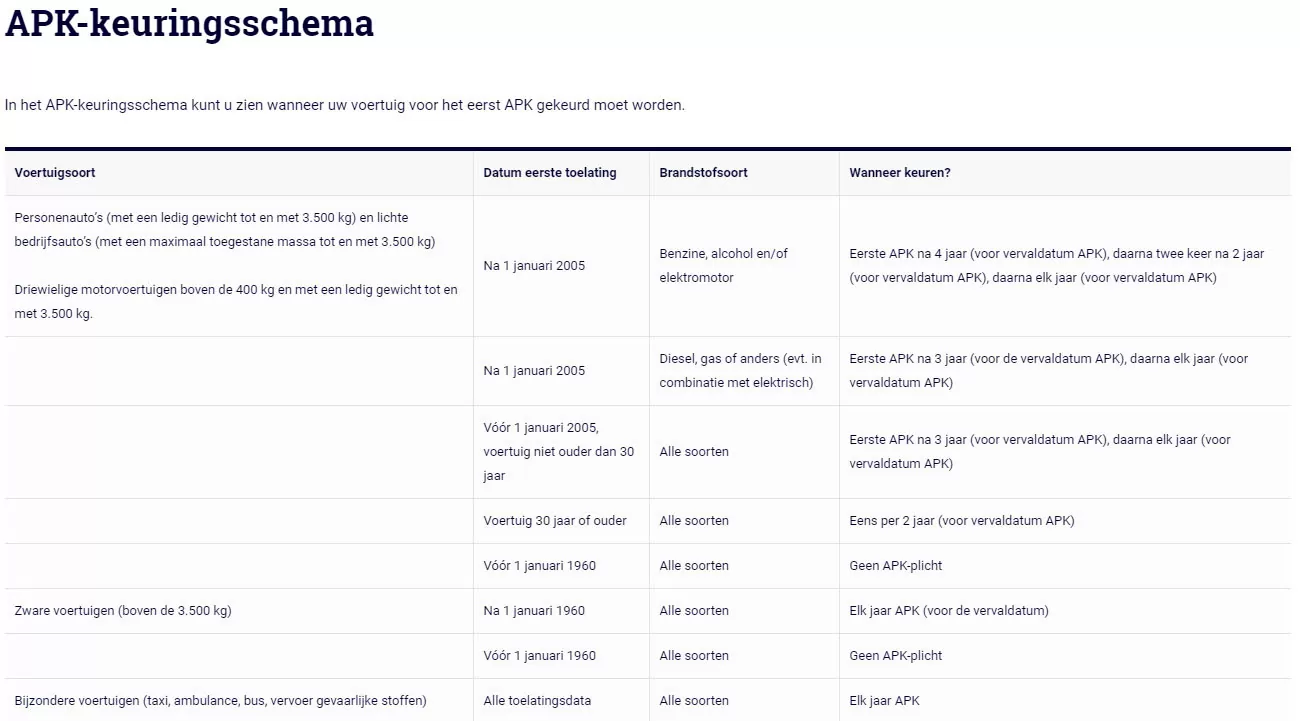Click Elk jaar APK (voor de vervaldatum) cell

pyautogui.click(x=948, y=611)
